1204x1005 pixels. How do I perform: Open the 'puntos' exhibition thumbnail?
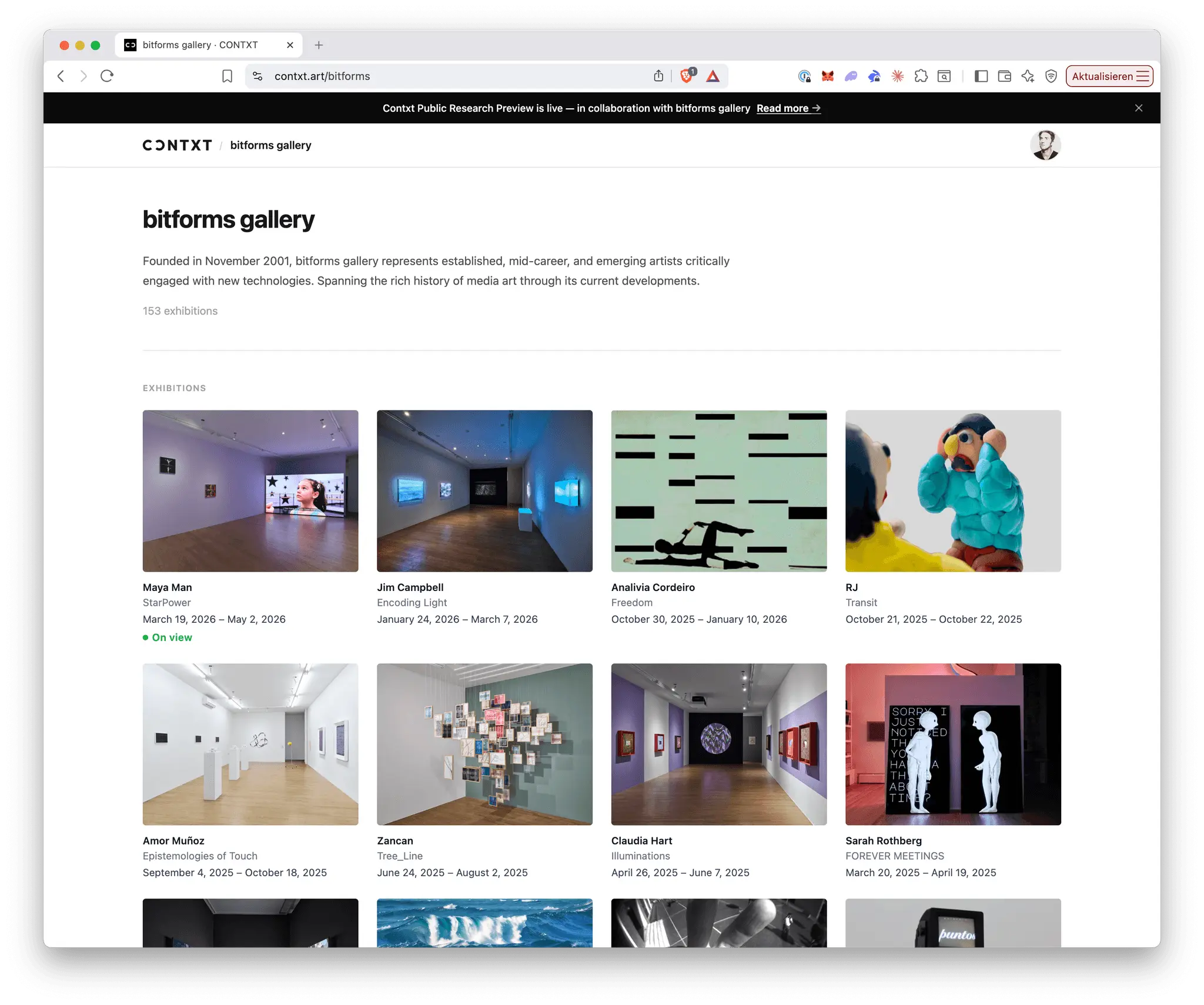point(953,923)
